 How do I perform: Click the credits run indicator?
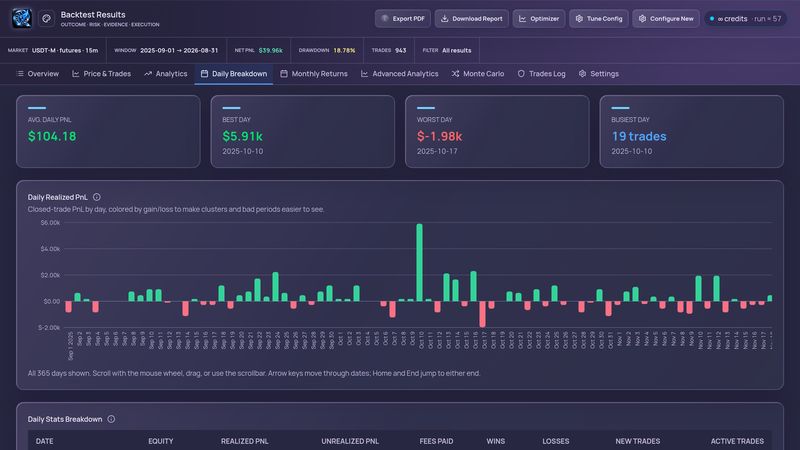(745, 18)
